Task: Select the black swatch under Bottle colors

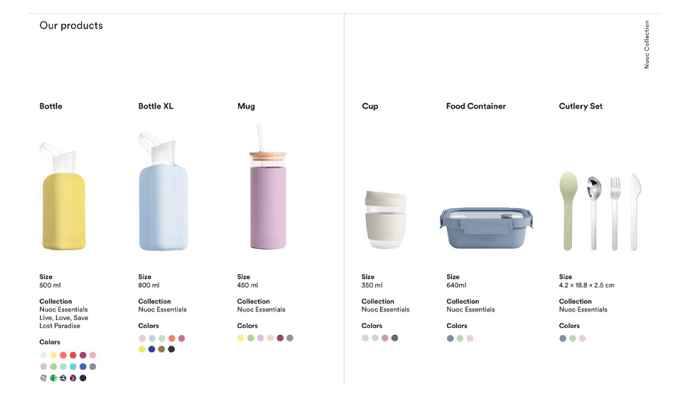Action: tap(83, 378)
